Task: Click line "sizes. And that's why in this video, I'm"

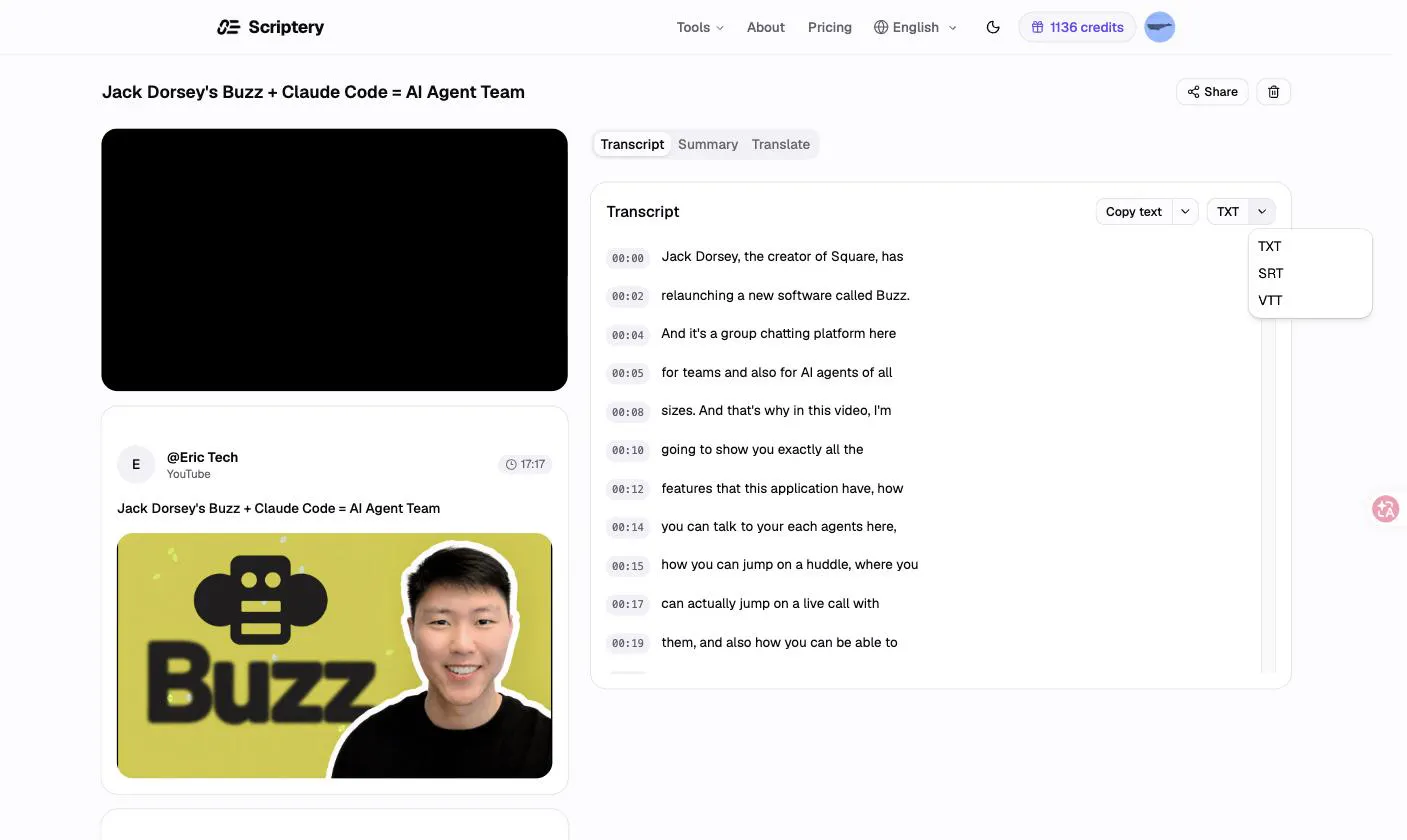Action: coord(776,411)
